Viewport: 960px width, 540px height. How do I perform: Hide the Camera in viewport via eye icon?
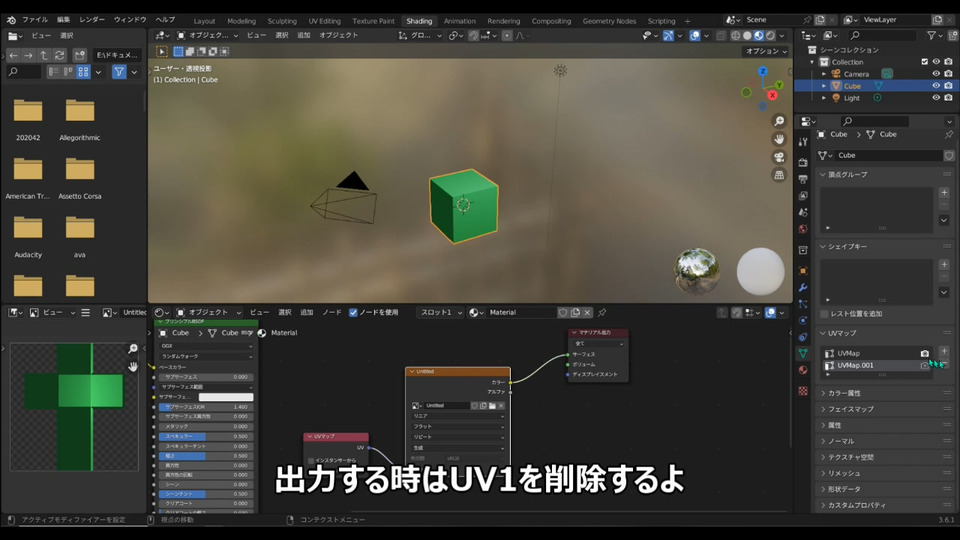tap(936, 73)
